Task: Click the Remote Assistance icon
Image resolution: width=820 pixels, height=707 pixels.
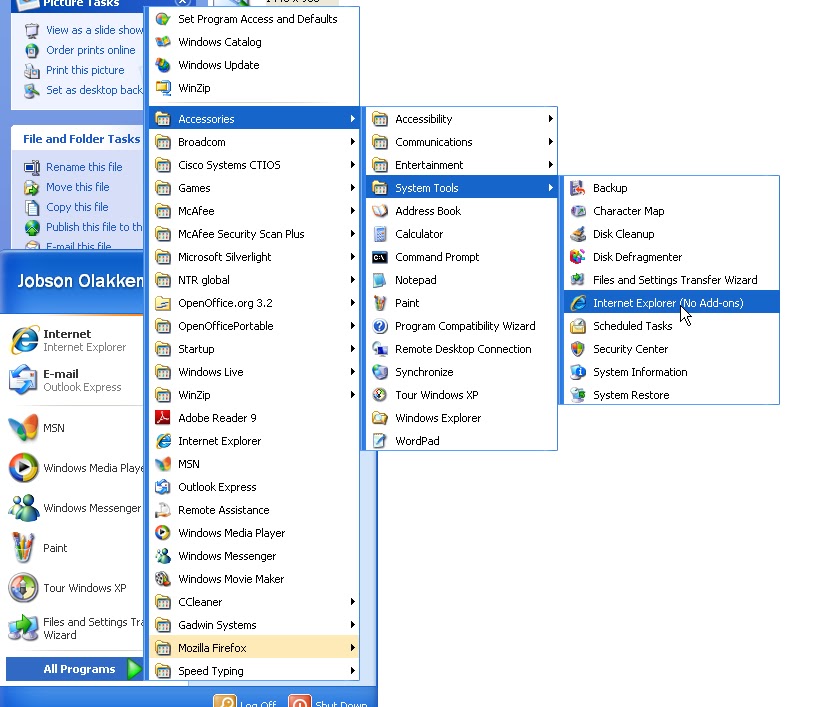Action: pyautogui.click(x=163, y=510)
